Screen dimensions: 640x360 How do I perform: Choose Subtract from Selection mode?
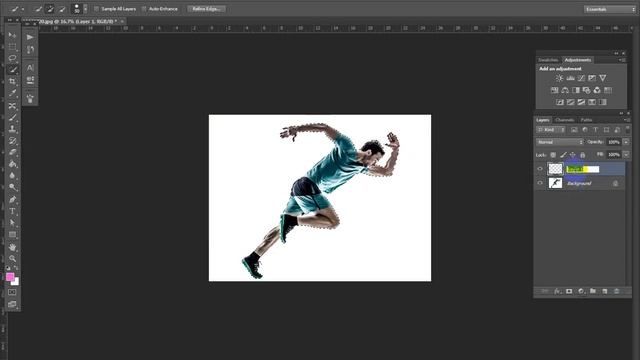point(62,9)
